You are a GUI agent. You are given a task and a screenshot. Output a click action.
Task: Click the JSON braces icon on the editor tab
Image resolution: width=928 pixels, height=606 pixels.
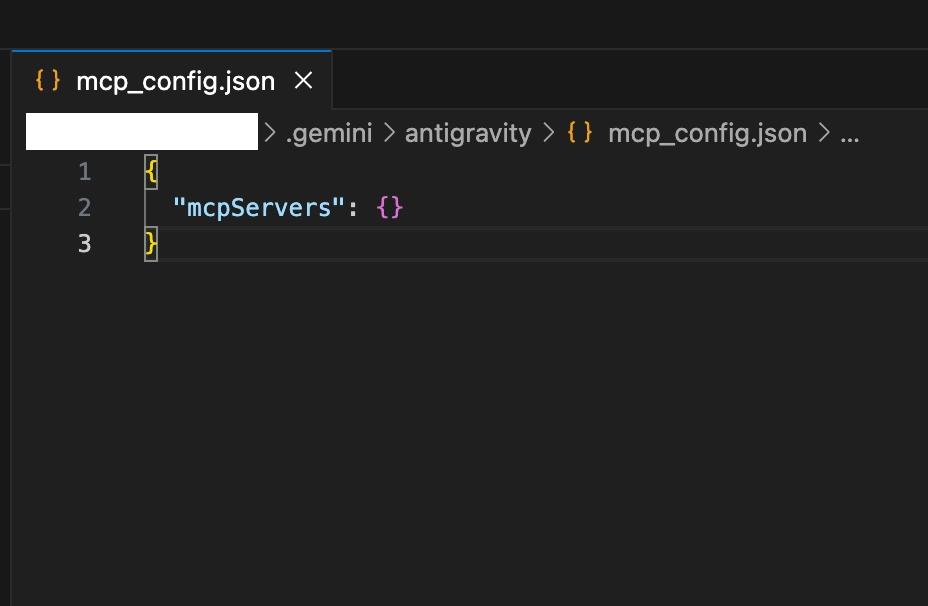tap(47, 81)
